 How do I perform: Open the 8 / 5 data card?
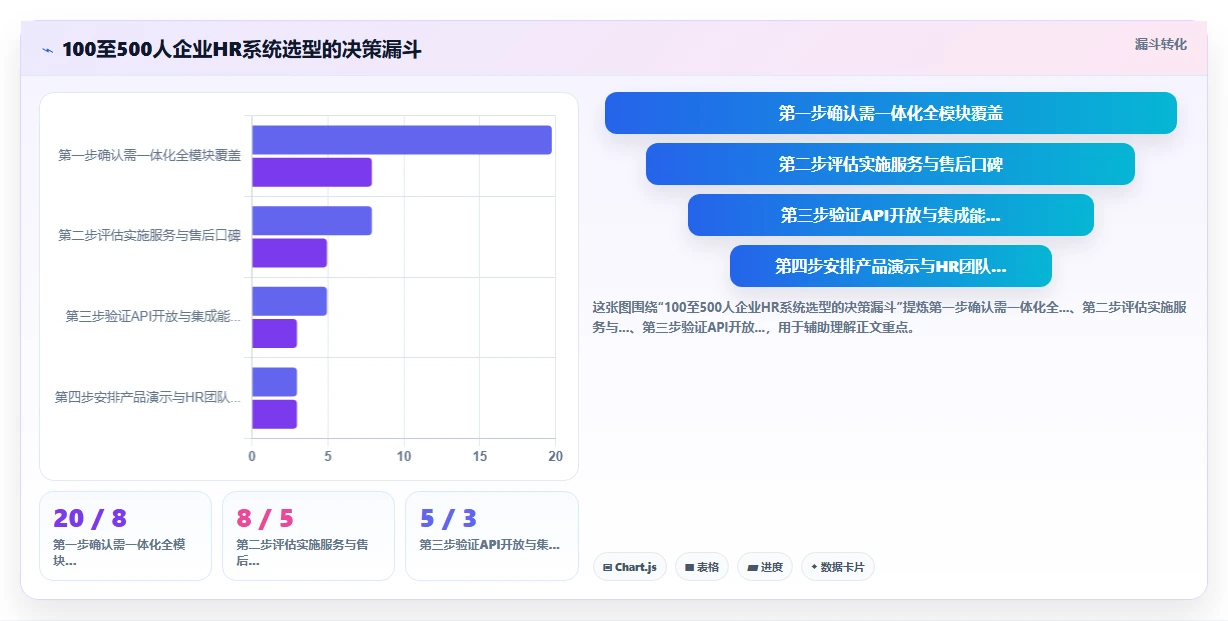[308, 536]
